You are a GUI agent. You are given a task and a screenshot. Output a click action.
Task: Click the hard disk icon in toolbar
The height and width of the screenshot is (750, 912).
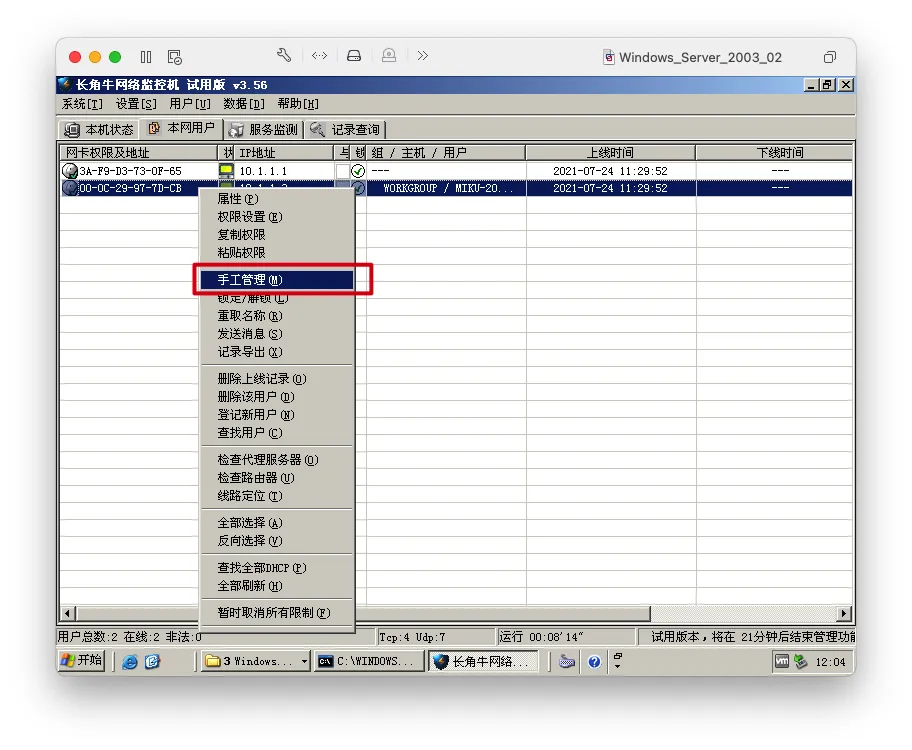point(354,56)
